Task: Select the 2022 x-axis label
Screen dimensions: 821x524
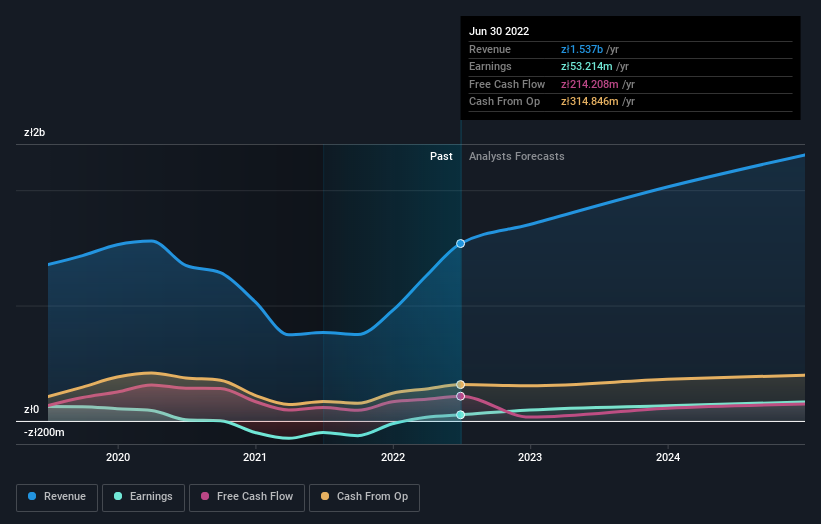Action: click(393, 458)
